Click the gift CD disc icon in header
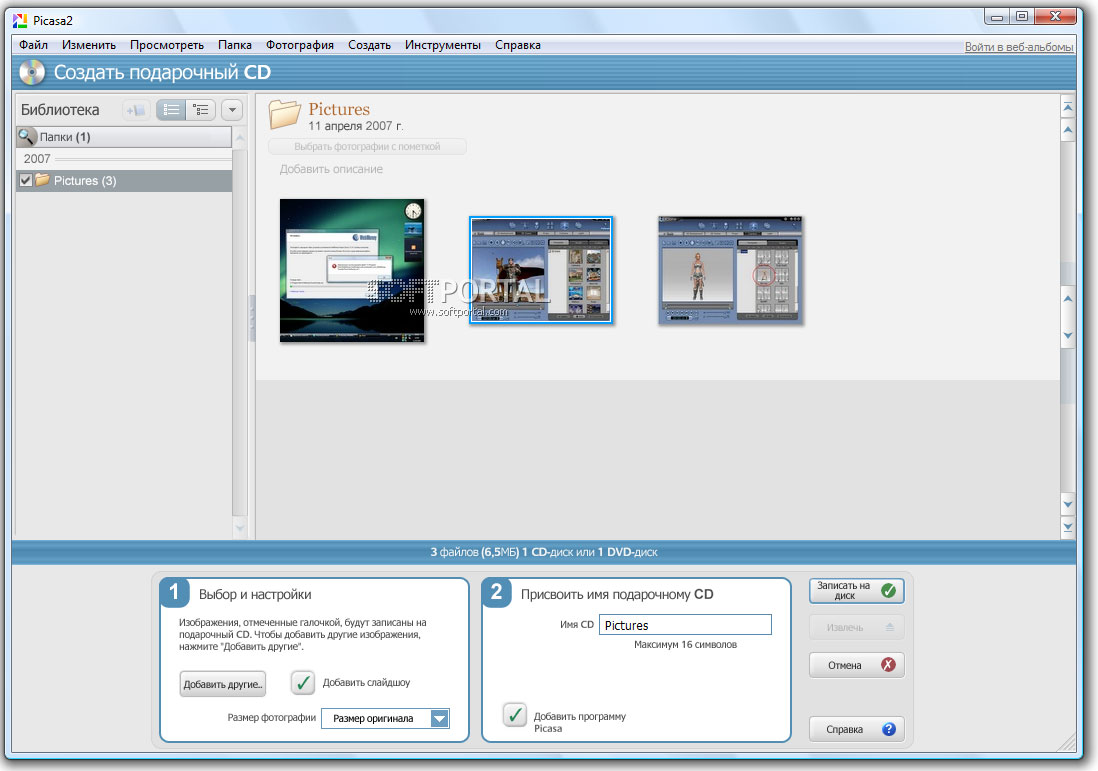This screenshot has height=771, width=1098. coord(32,73)
